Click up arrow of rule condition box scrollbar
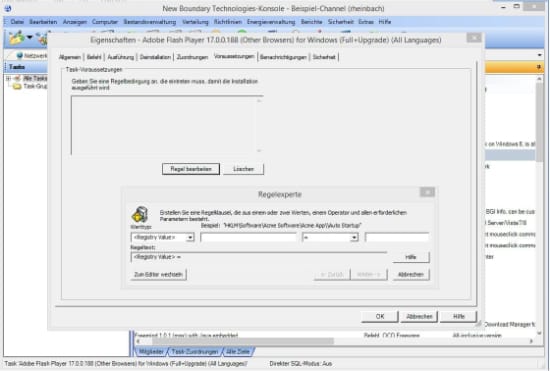The image size is (550, 371). tap(259, 101)
